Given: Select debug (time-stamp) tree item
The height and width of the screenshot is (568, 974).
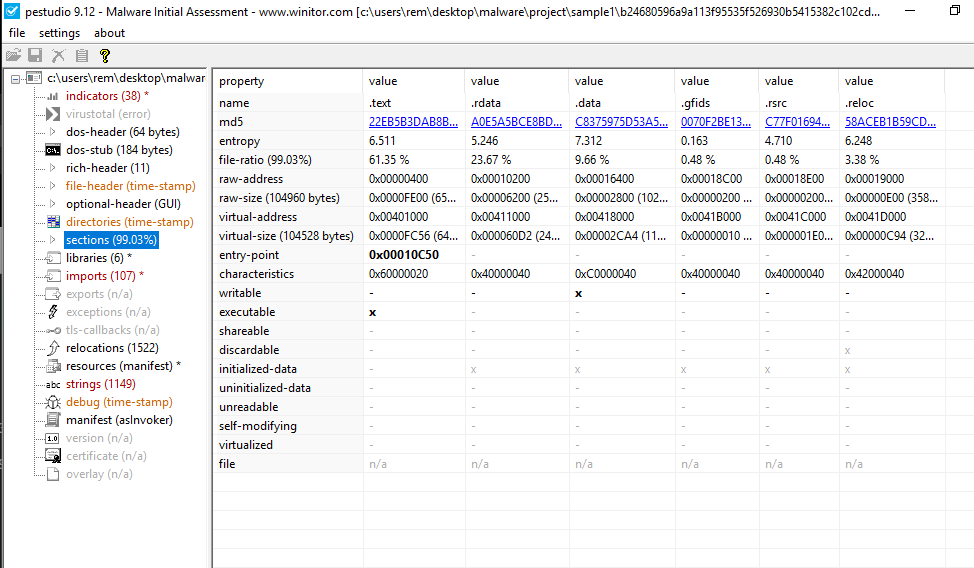Looking at the screenshot, I should point(119,402).
